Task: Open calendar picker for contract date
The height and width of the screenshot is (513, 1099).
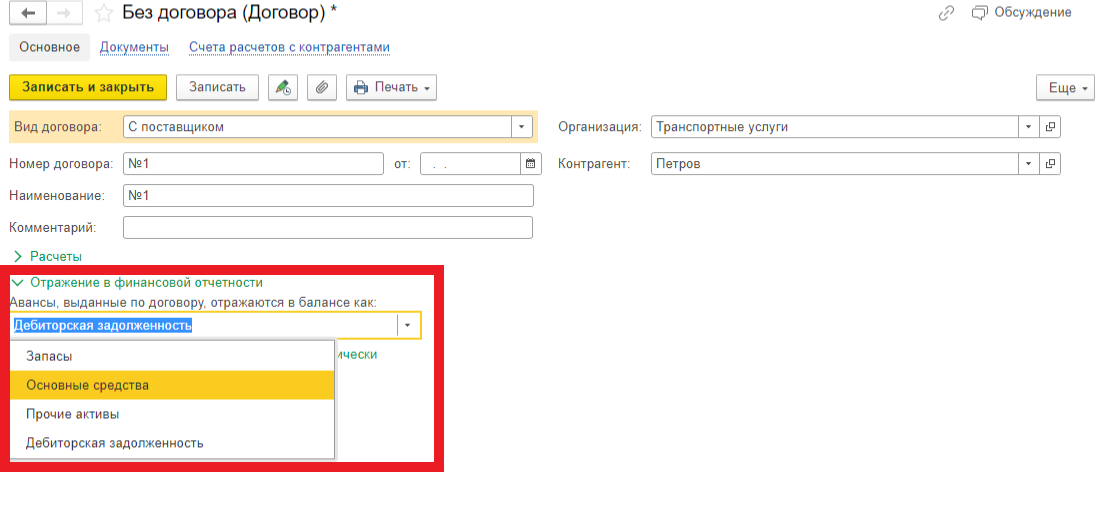Action: 531,164
